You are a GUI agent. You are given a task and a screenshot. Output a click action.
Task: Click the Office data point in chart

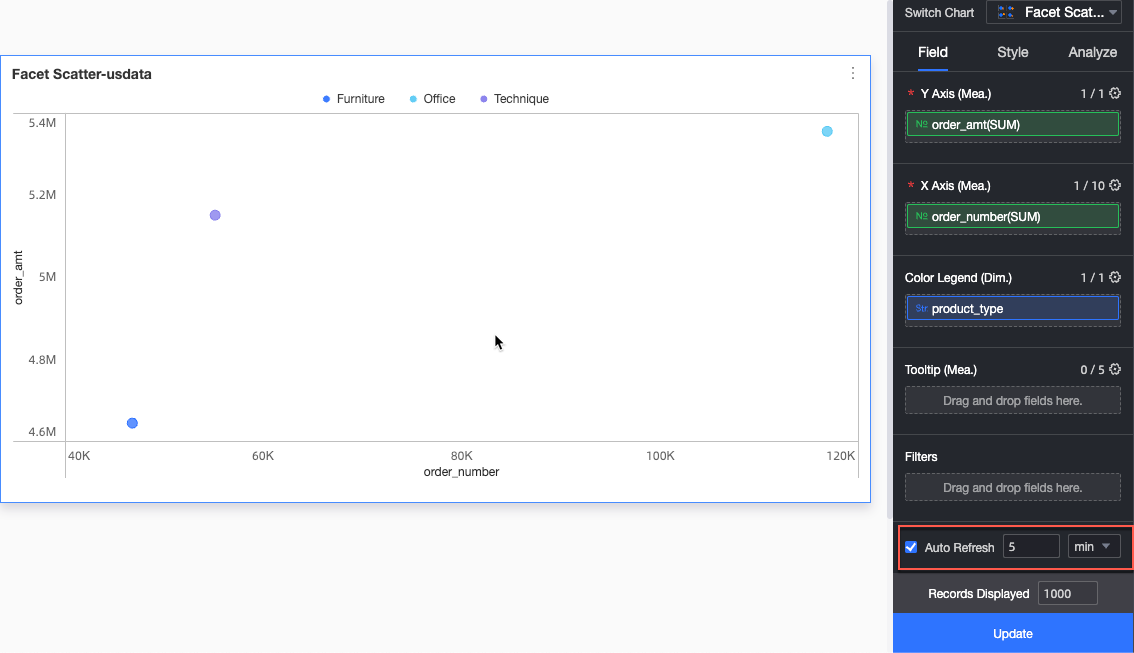[x=827, y=132]
